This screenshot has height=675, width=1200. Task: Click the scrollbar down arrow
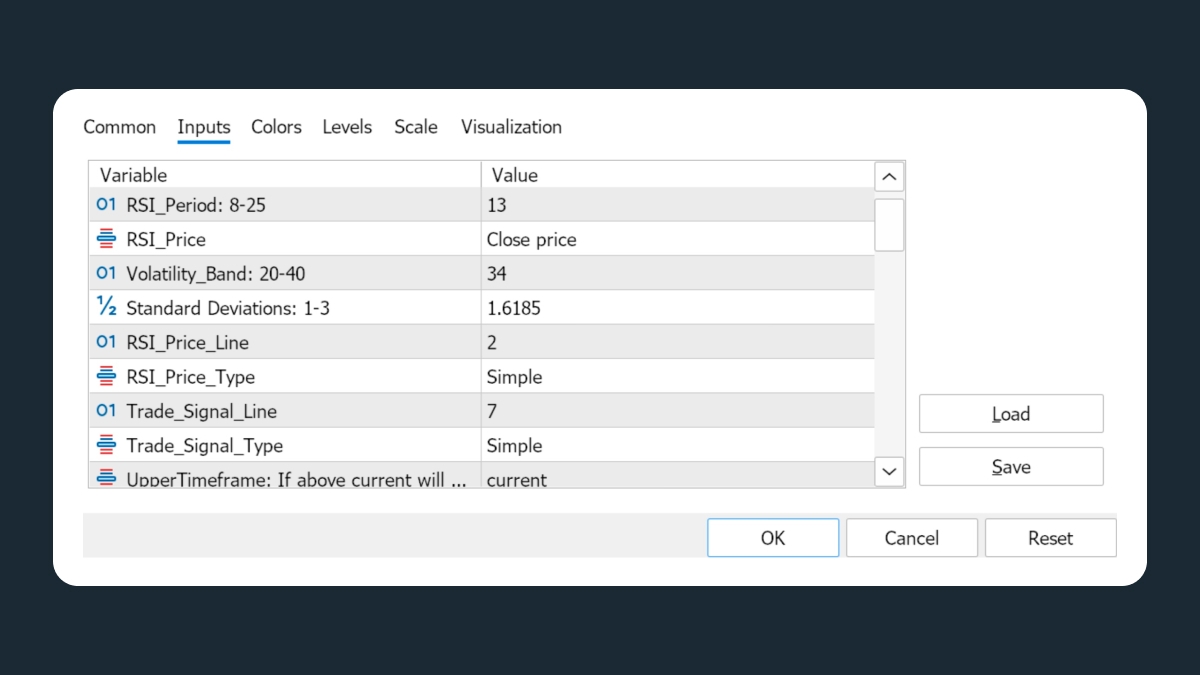(x=889, y=470)
